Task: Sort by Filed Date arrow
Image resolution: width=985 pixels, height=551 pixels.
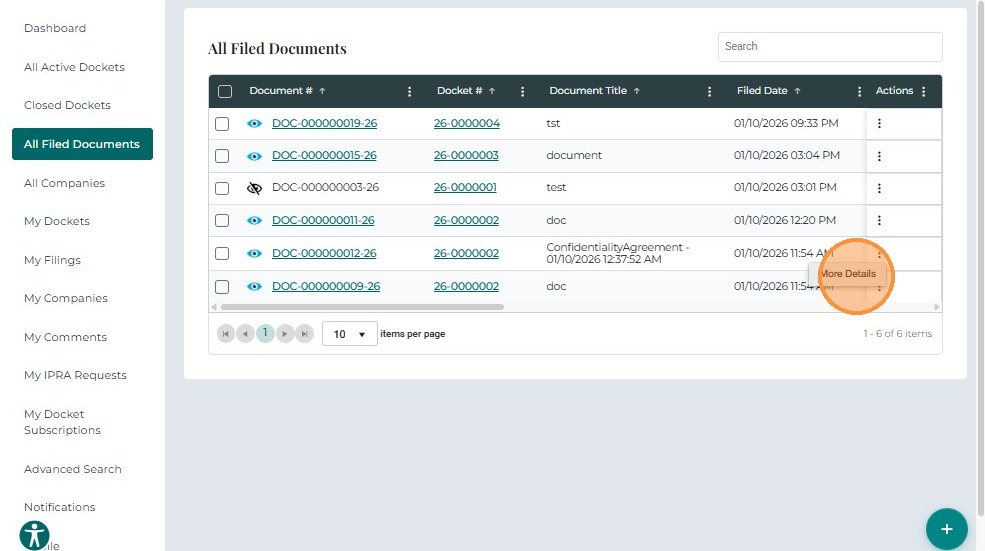Action: tap(797, 91)
